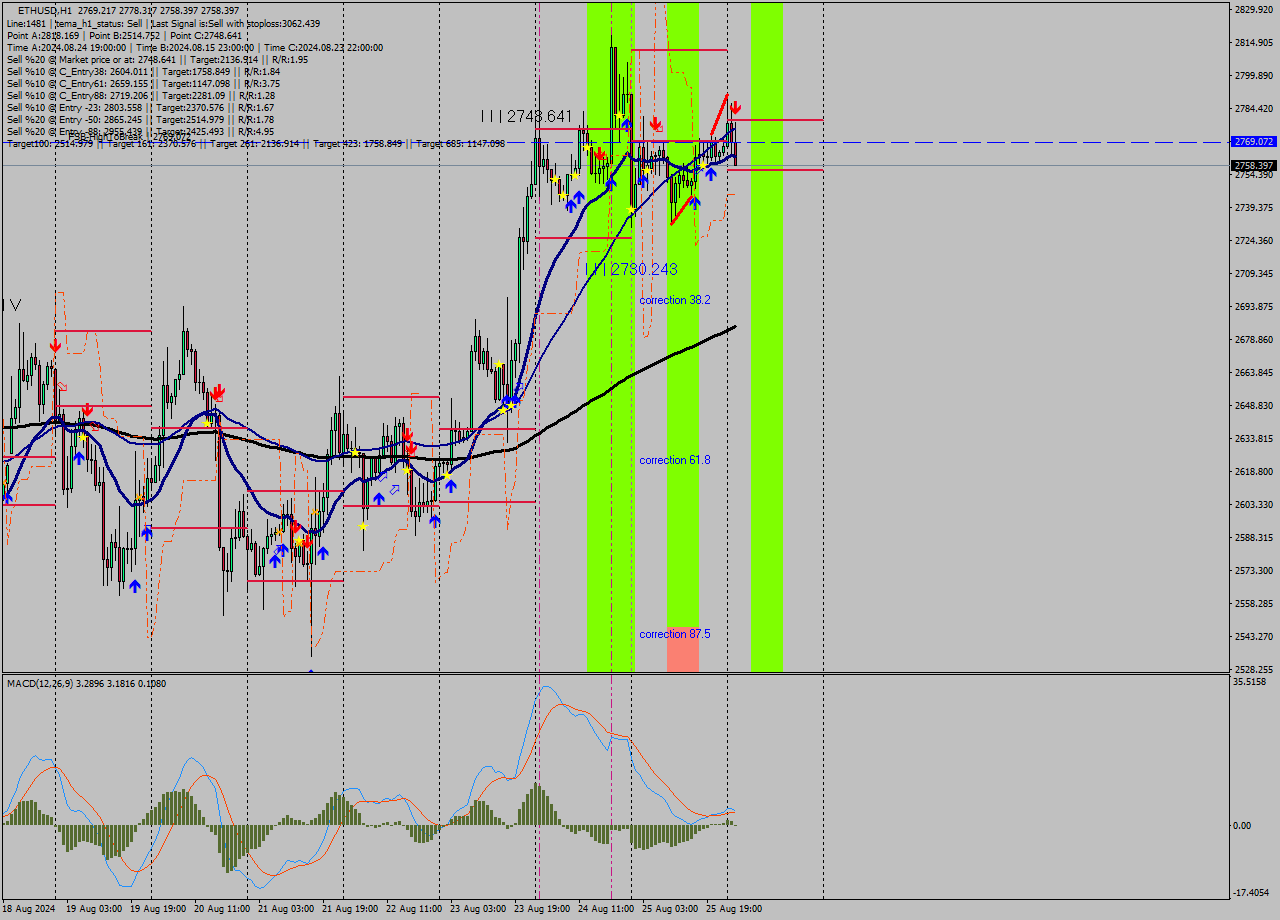Click the '24 Aug 11:00' time label
This screenshot has width=1280, height=920.
click(x=606, y=909)
